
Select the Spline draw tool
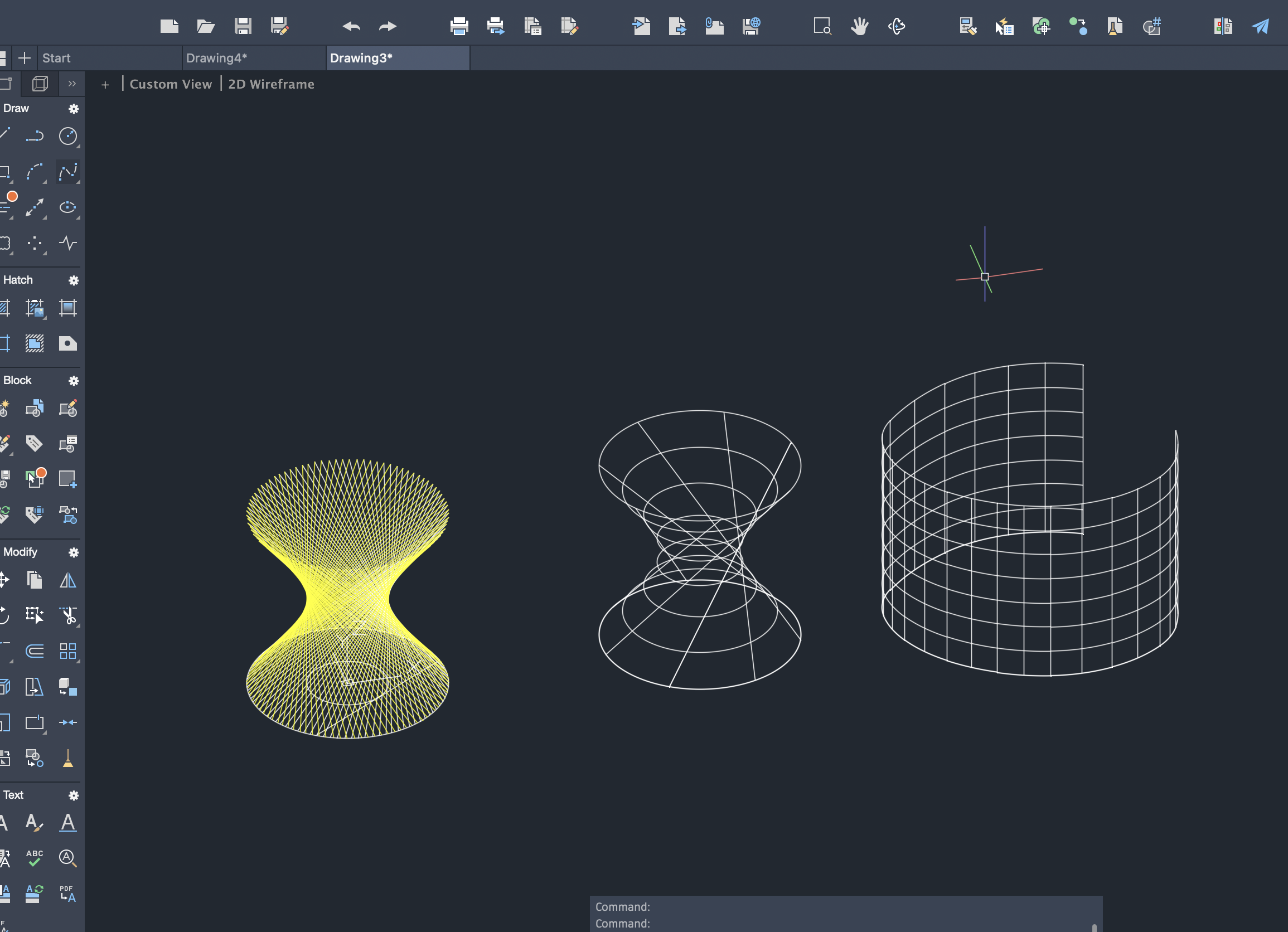click(x=68, y=172)
